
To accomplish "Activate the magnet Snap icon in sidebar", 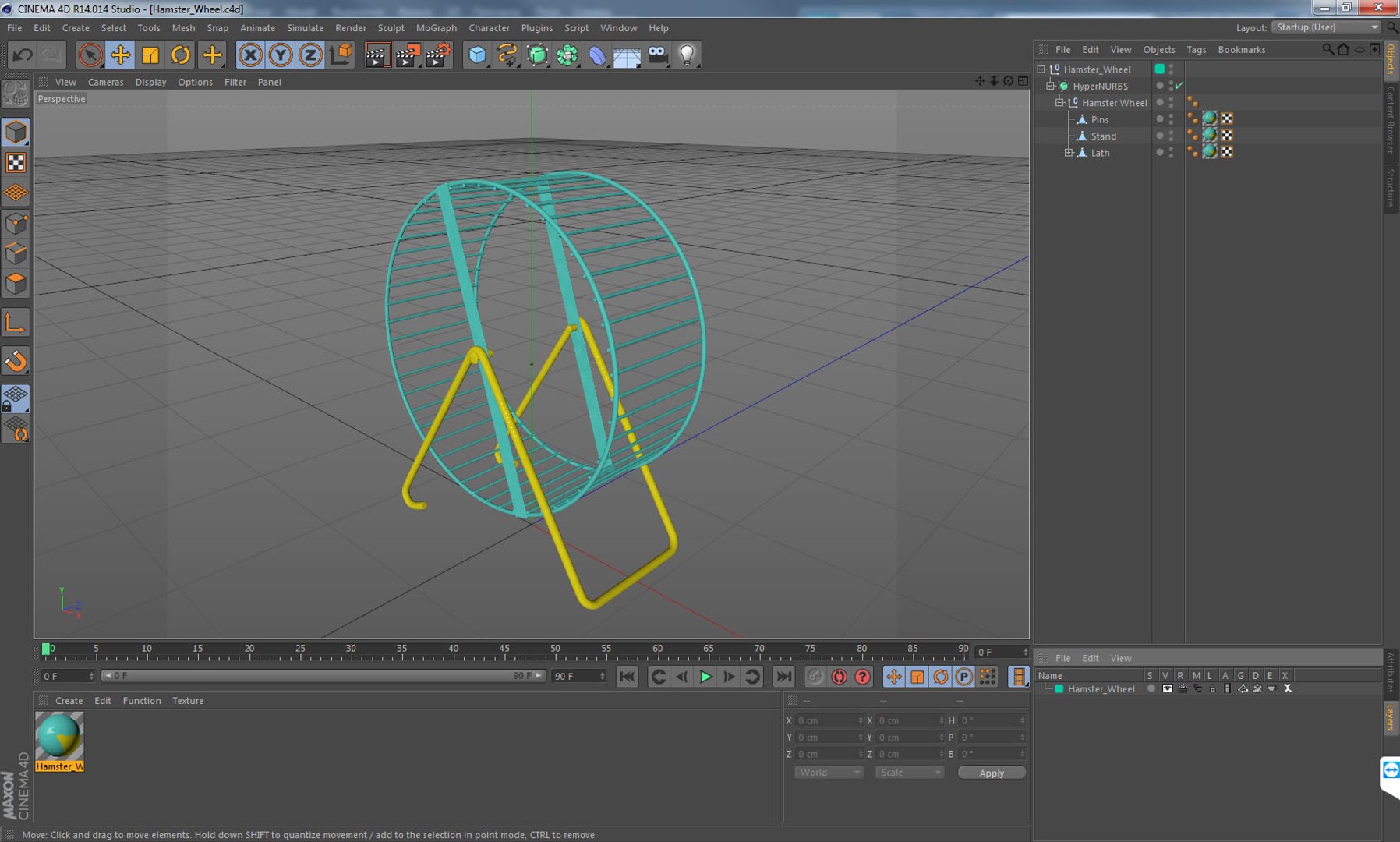I will click(16, 361).
